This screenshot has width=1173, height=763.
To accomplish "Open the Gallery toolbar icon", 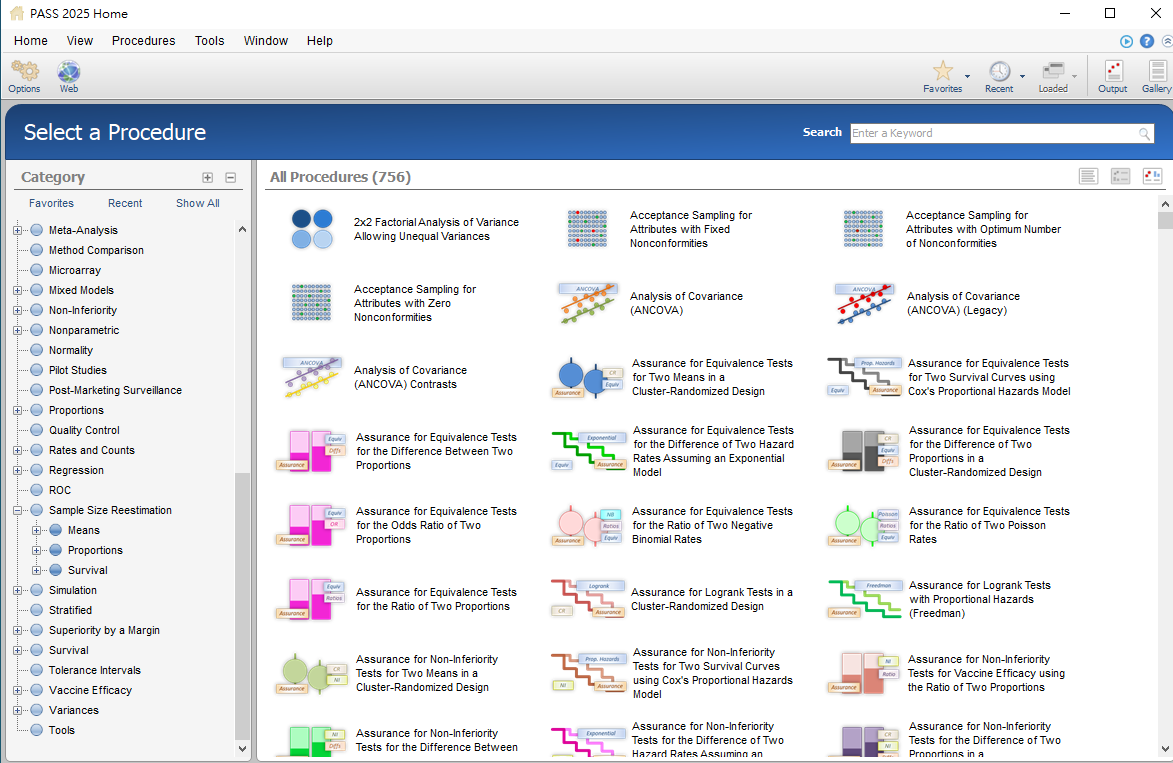I will [x=1157, y=71].
